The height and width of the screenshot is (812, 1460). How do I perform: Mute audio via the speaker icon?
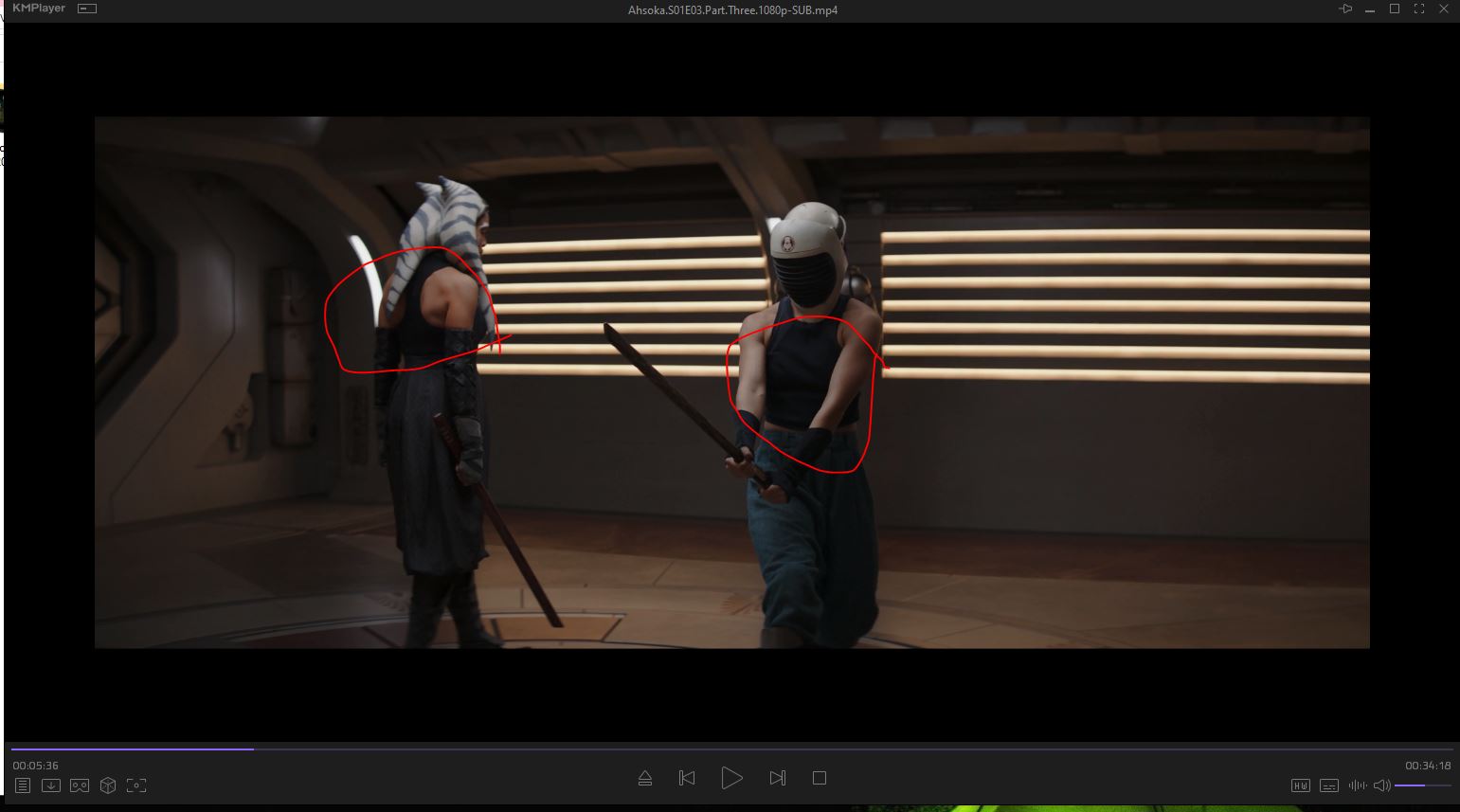click(x=1381, y=785)
